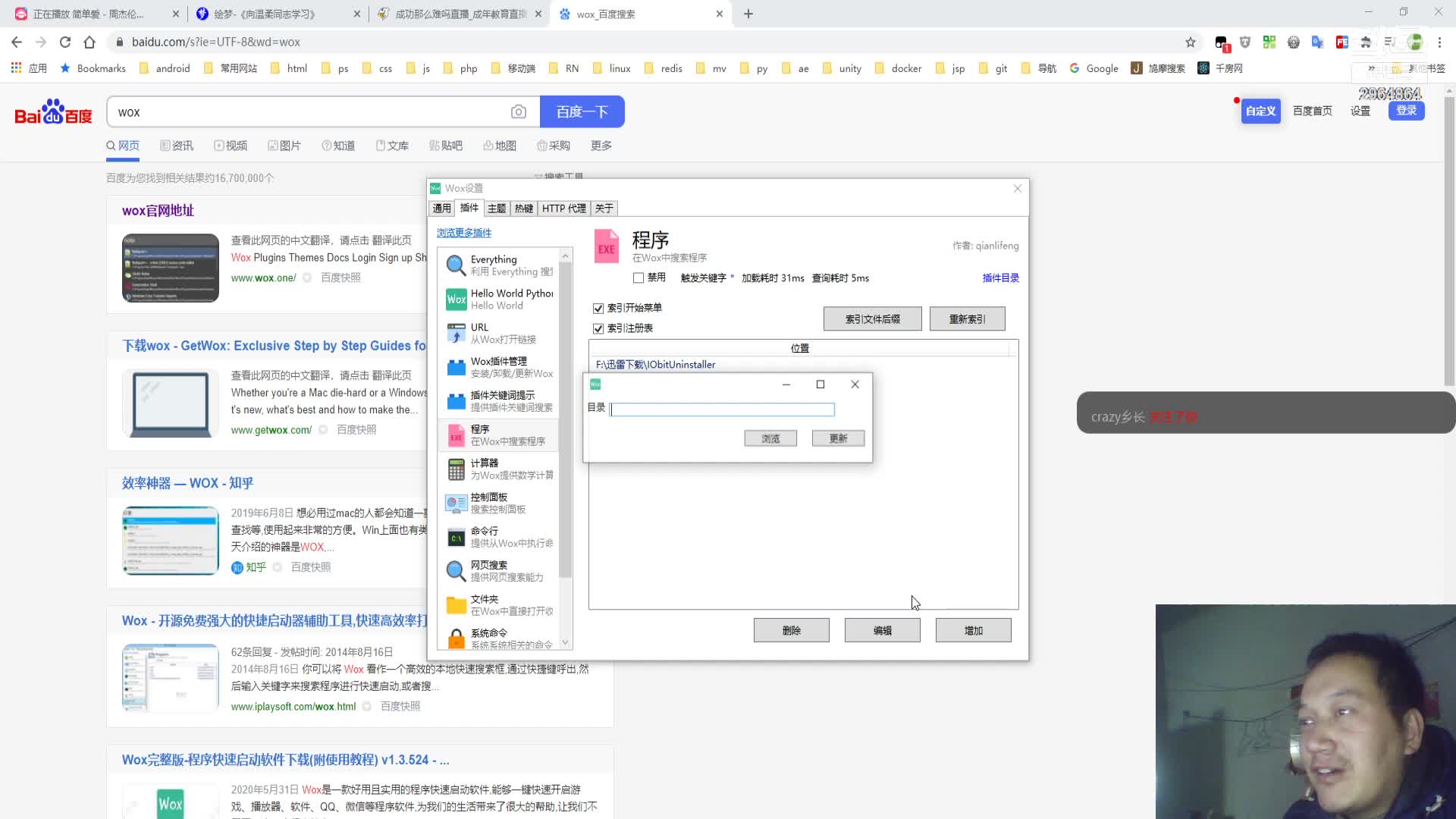Open the android bookmarks folder
Image resolution: width=1456 pixels, height=819 pixels.
(x=165, y=68)
